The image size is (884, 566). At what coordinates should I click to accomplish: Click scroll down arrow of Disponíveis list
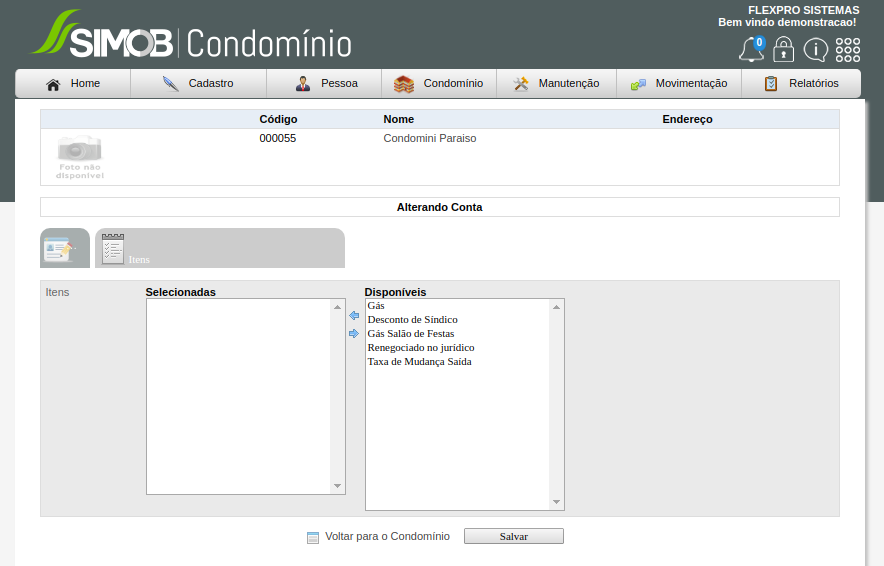[x=556, y=502]
